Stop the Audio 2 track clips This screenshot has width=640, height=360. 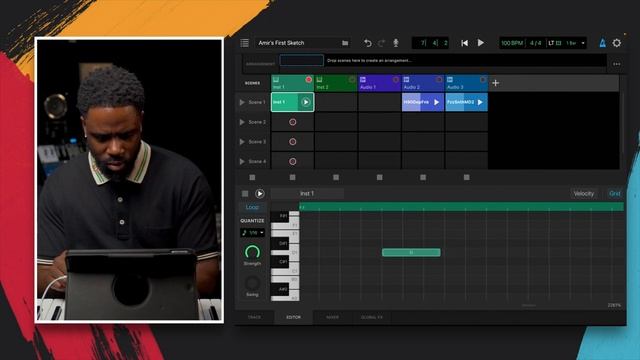pyautogui.click(x=423, y=177)
